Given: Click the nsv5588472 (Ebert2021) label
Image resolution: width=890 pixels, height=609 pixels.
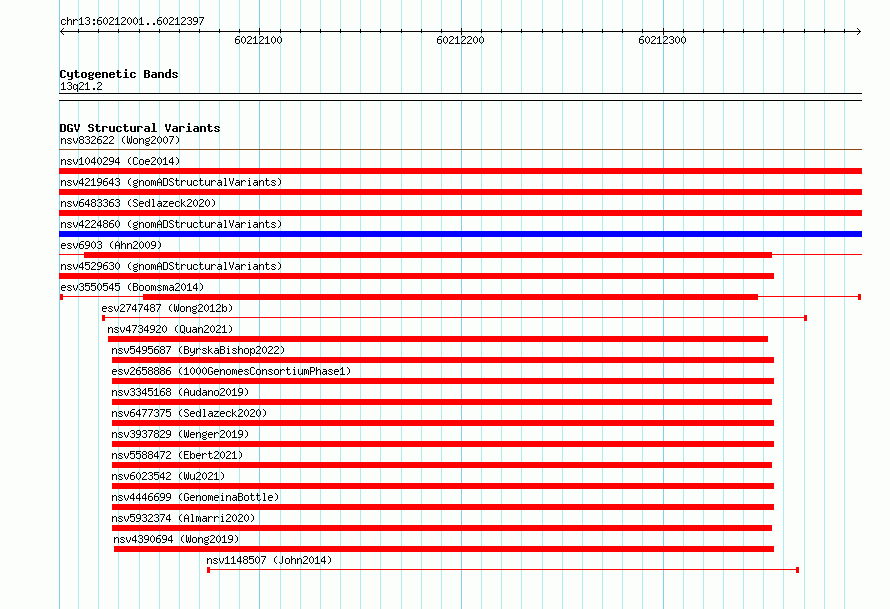Looking at the screenshot, I should point(177,455).
